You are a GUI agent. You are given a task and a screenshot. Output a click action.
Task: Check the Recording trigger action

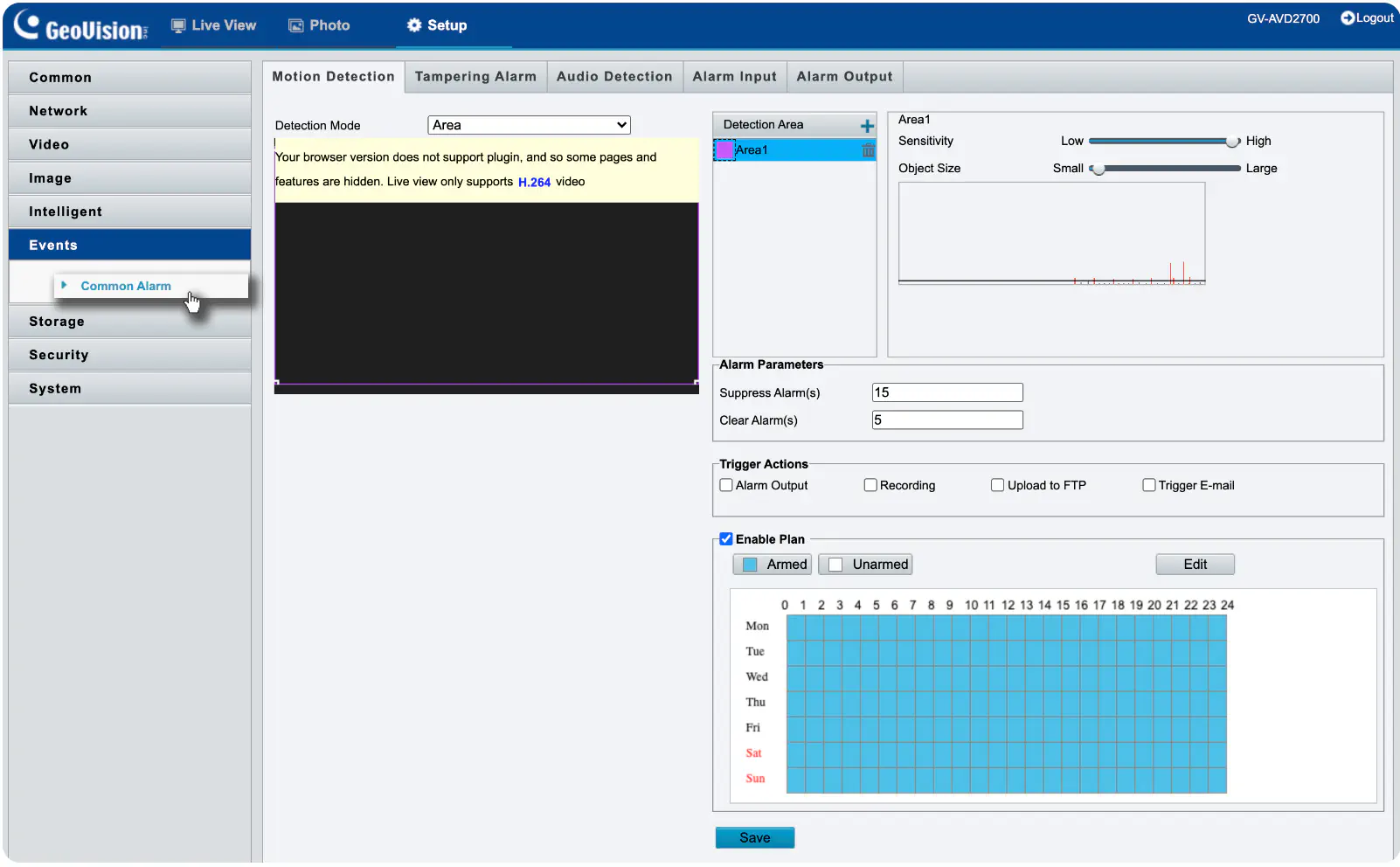[870, 485]
